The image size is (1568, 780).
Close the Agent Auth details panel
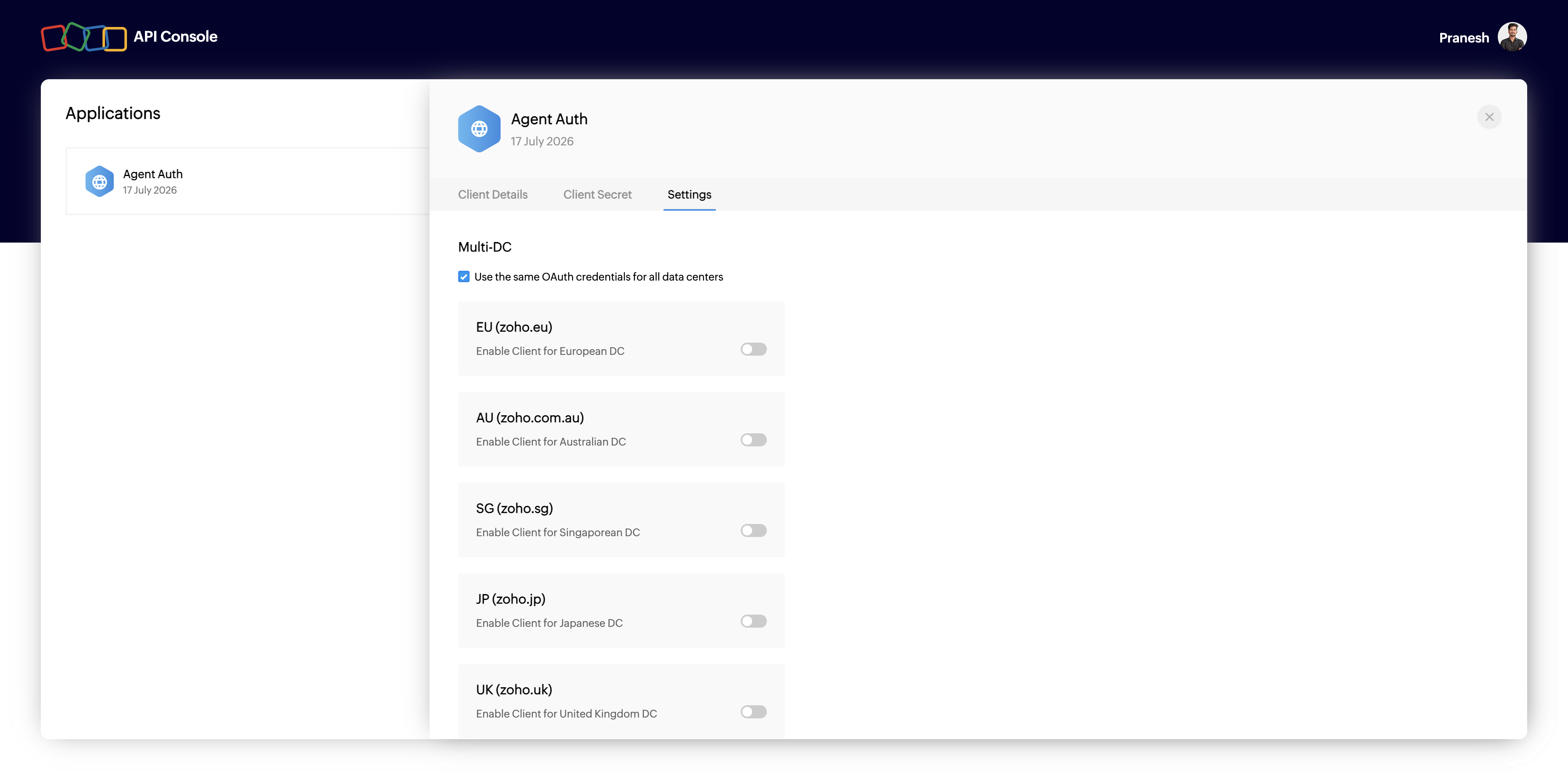click(1489, 117)
